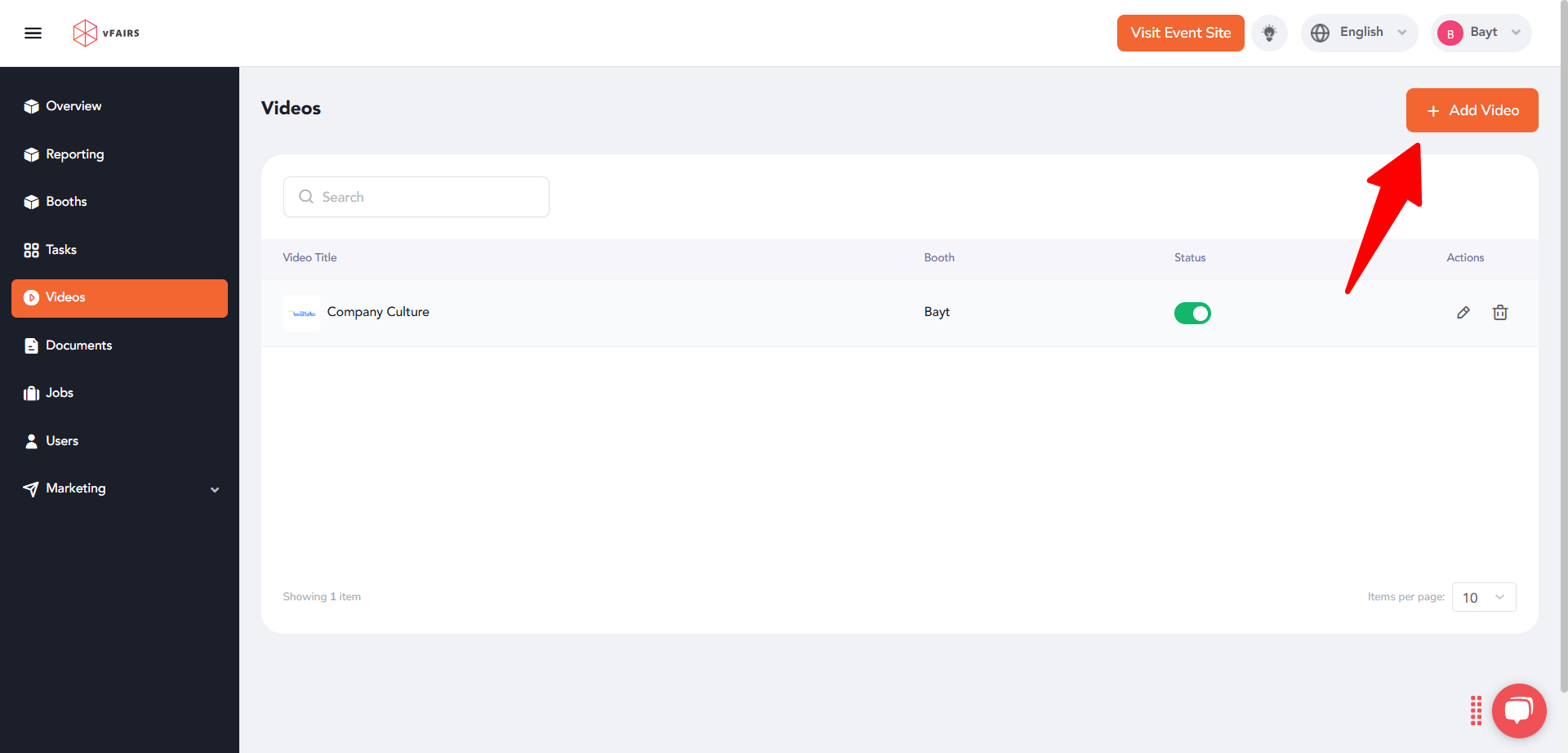Open the chat support bubble
Viewport: 1568px width, 753px height.
click(x=1519, y=711)
